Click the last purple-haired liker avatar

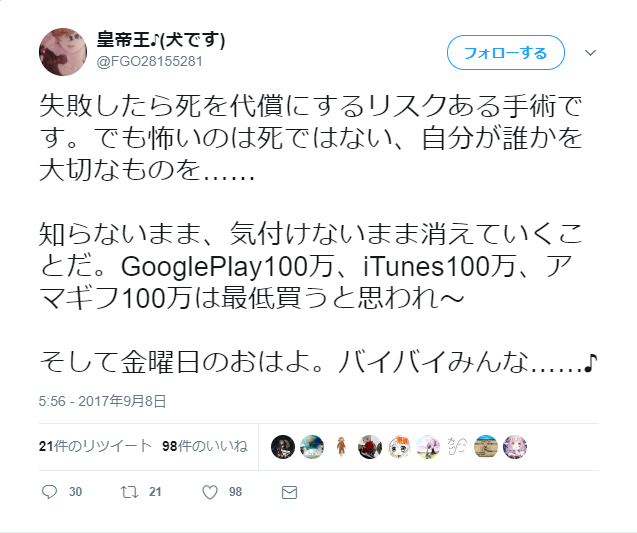(x=515, y=447)
